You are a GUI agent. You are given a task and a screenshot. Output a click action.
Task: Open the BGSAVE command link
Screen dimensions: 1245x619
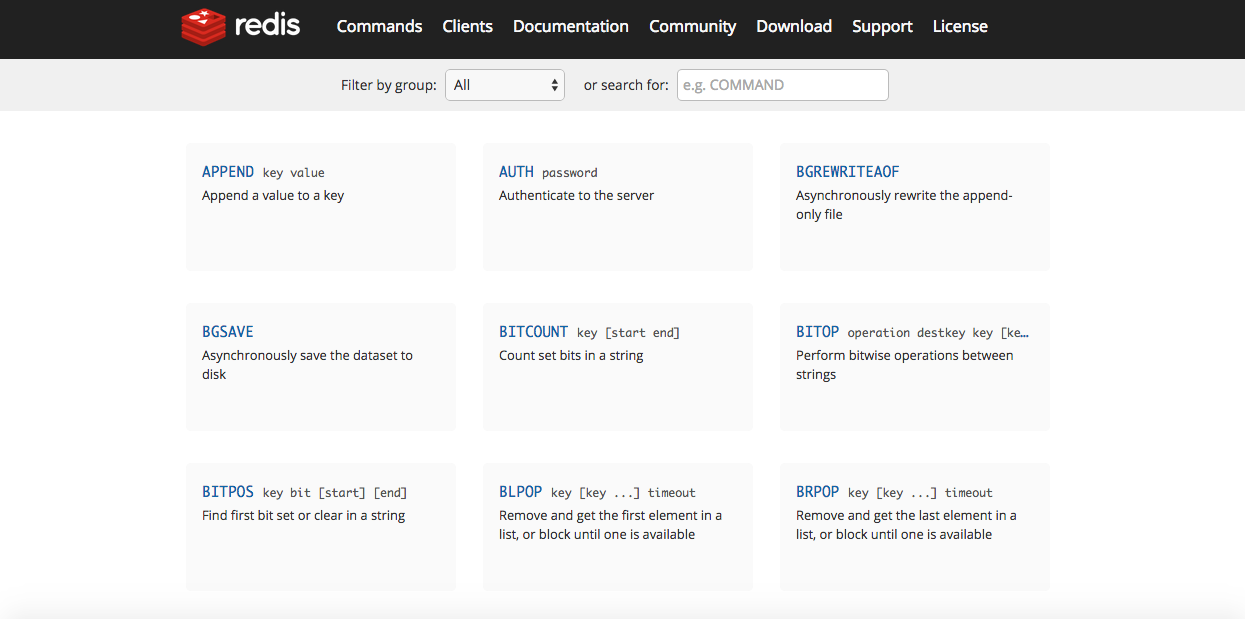228,332
